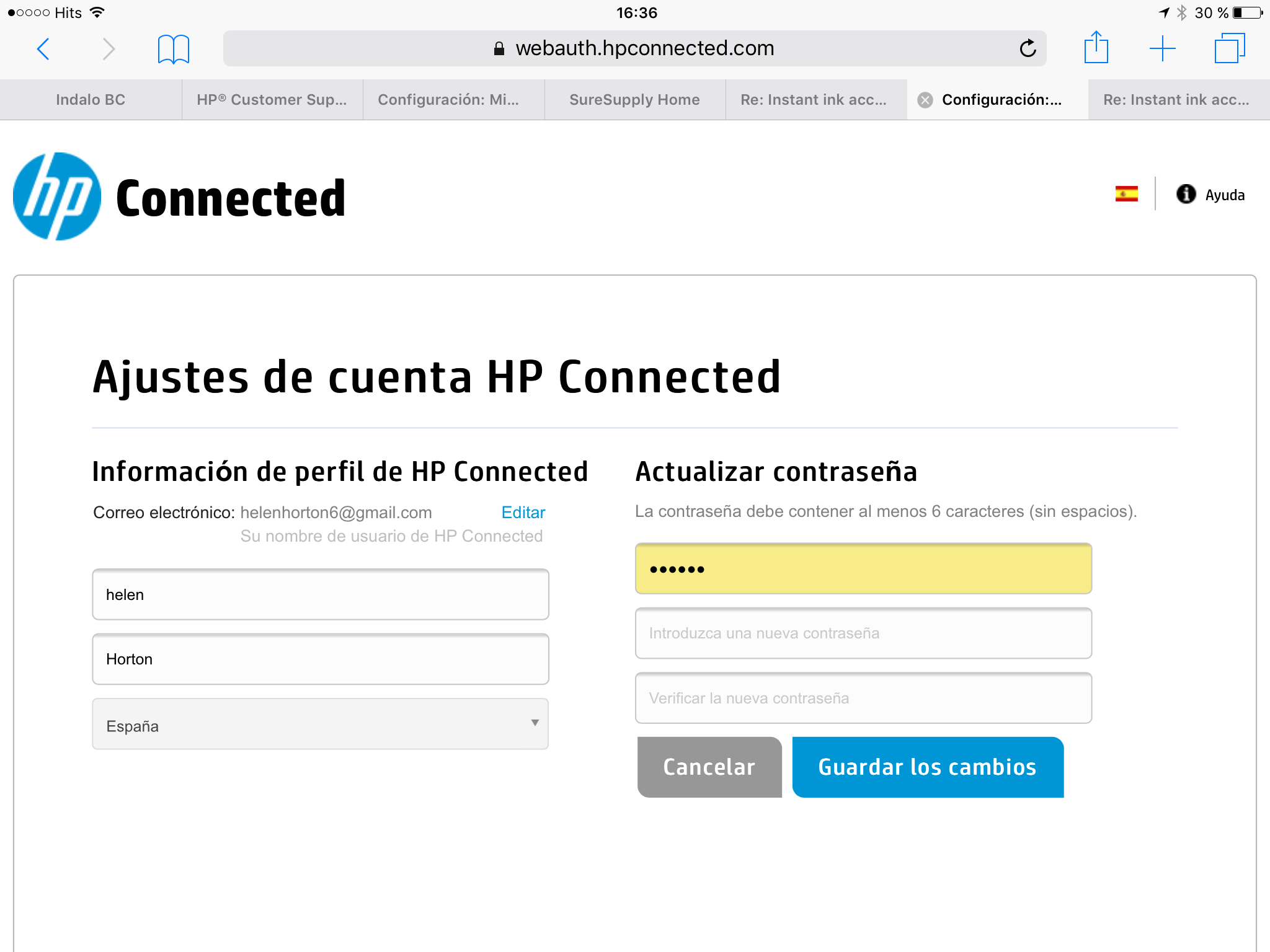Image resolution: width=1270 pixels, height=952 pixels.
Task: Click Editar to change the email address
Action: point(523,512)
